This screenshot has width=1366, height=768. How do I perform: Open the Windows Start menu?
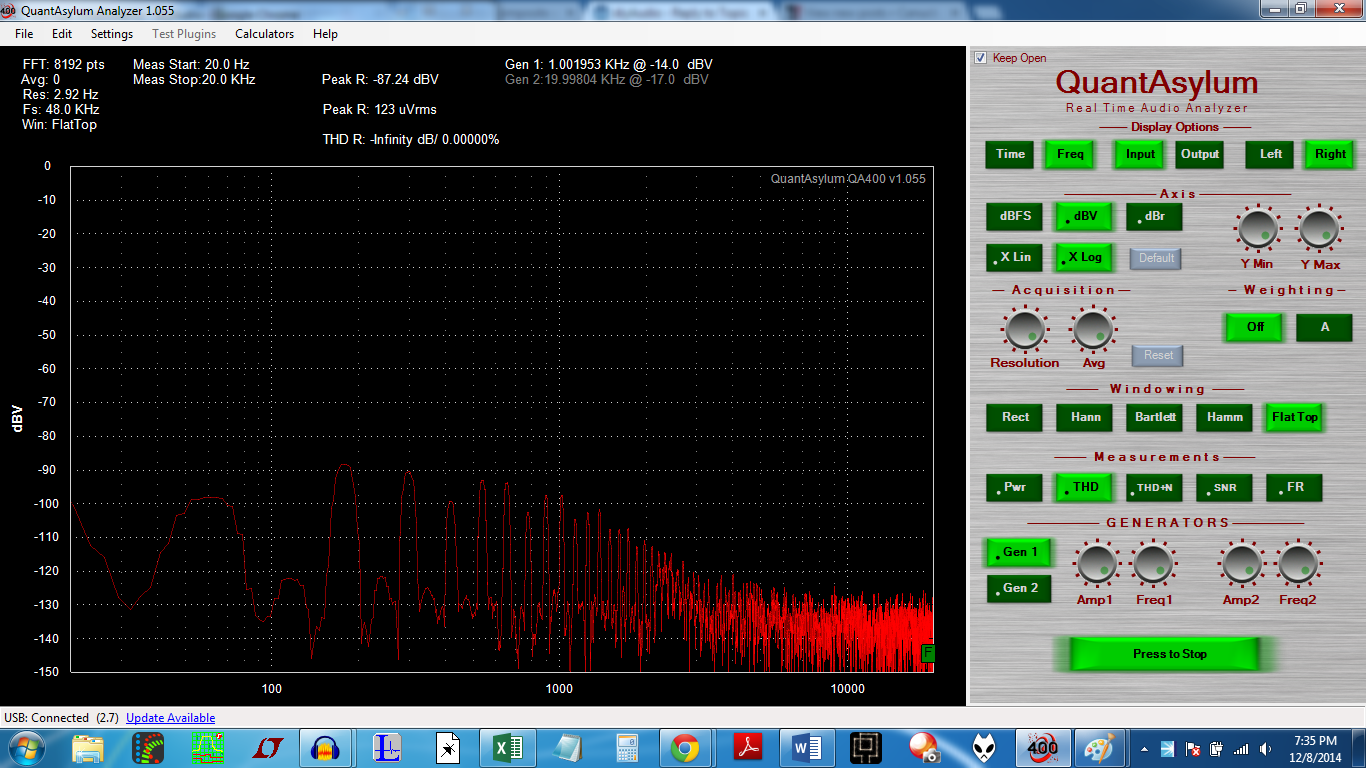pyautogui.click(x=27, y=748)
